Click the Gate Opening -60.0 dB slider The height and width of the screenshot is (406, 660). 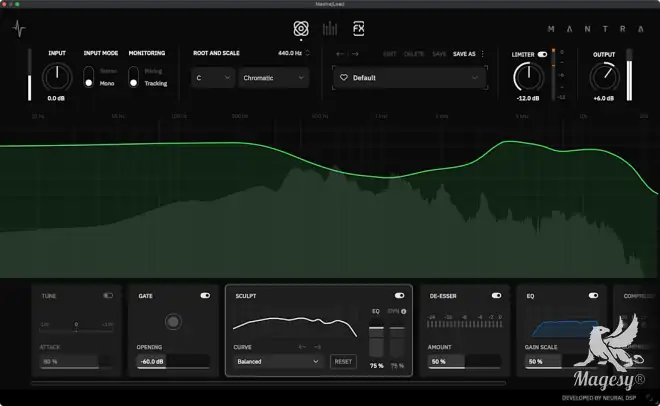point(173,362)
